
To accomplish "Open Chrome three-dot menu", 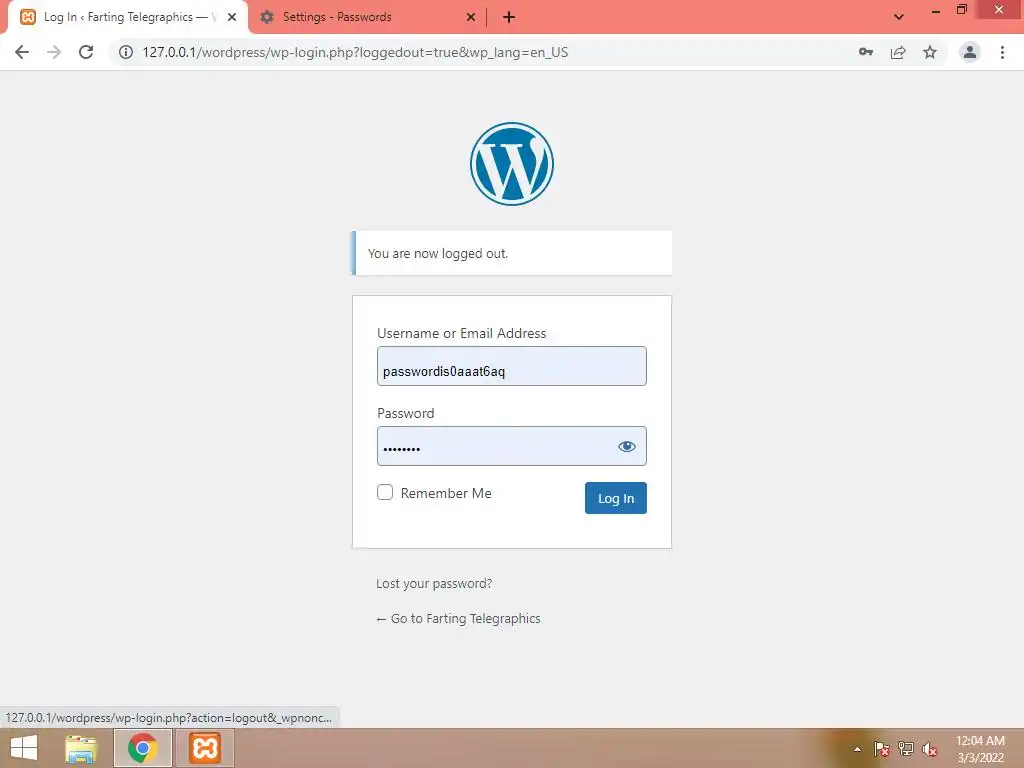I will click(x=1002, y=52).
